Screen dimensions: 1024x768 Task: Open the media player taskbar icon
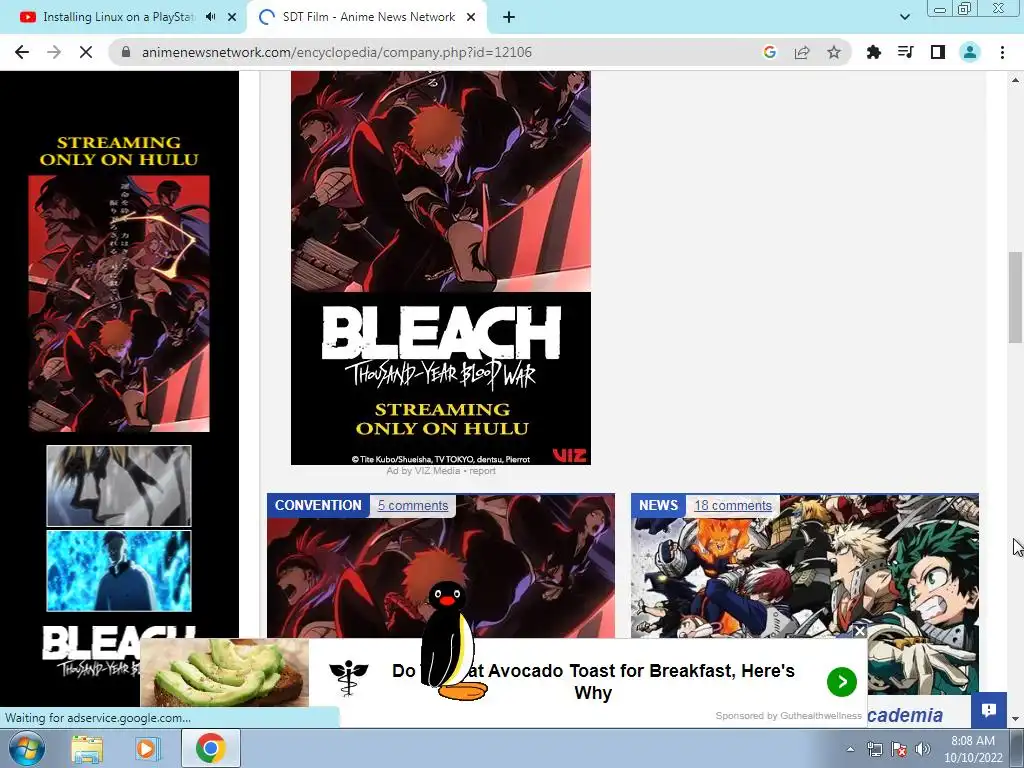click(148, 749)
